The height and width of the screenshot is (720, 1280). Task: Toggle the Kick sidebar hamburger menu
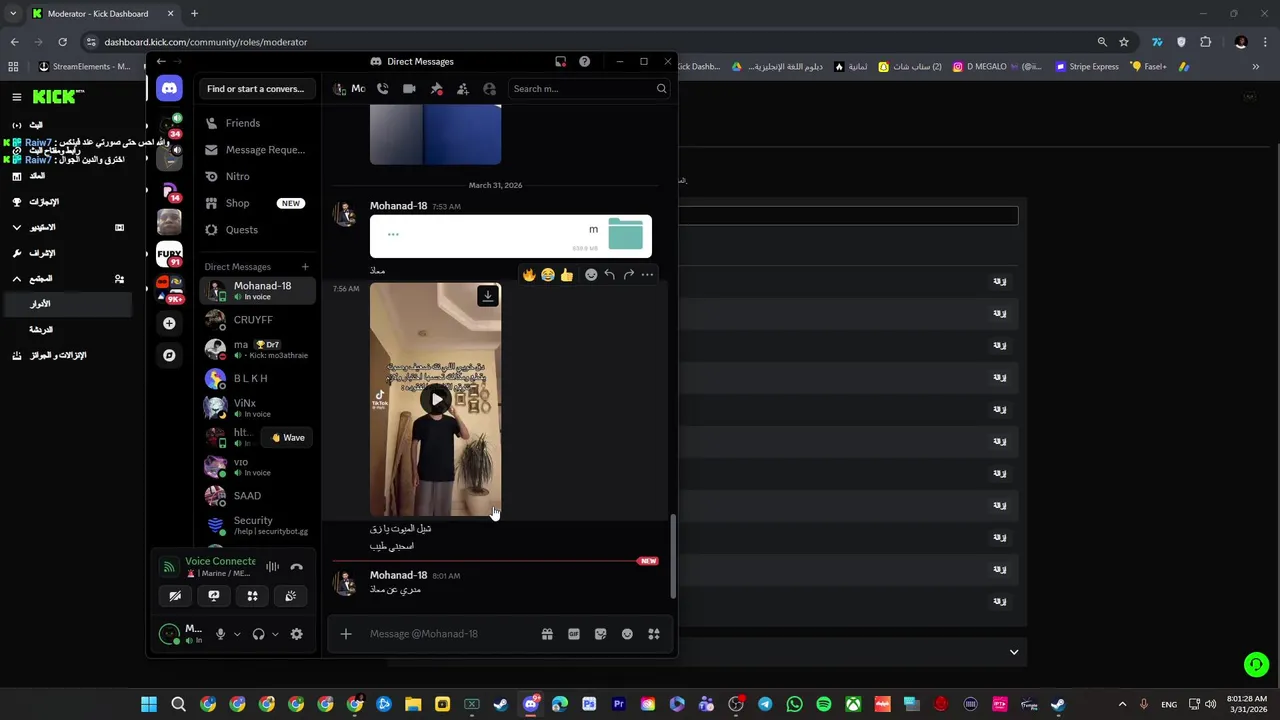(x=17, y=97)
